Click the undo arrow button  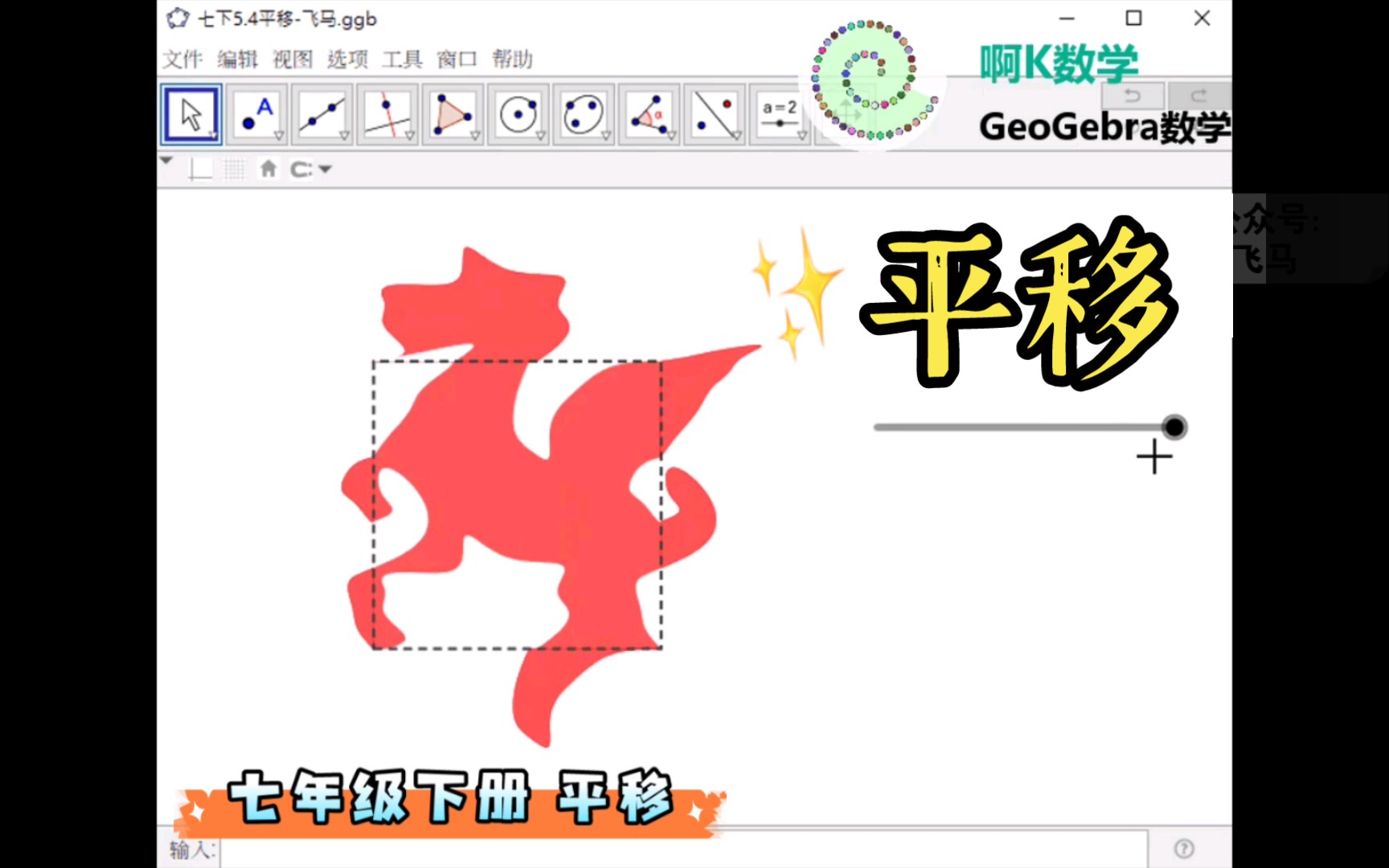pos(1132,96)
